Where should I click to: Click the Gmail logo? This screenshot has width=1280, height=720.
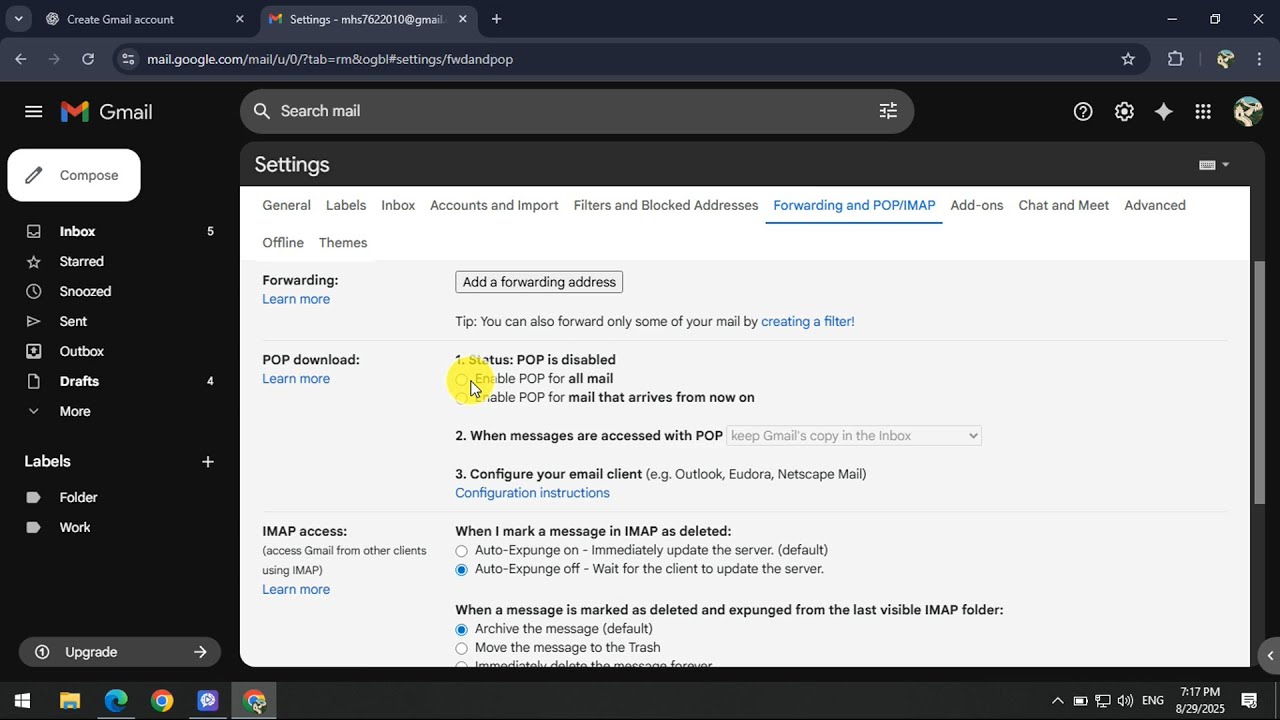106,112
